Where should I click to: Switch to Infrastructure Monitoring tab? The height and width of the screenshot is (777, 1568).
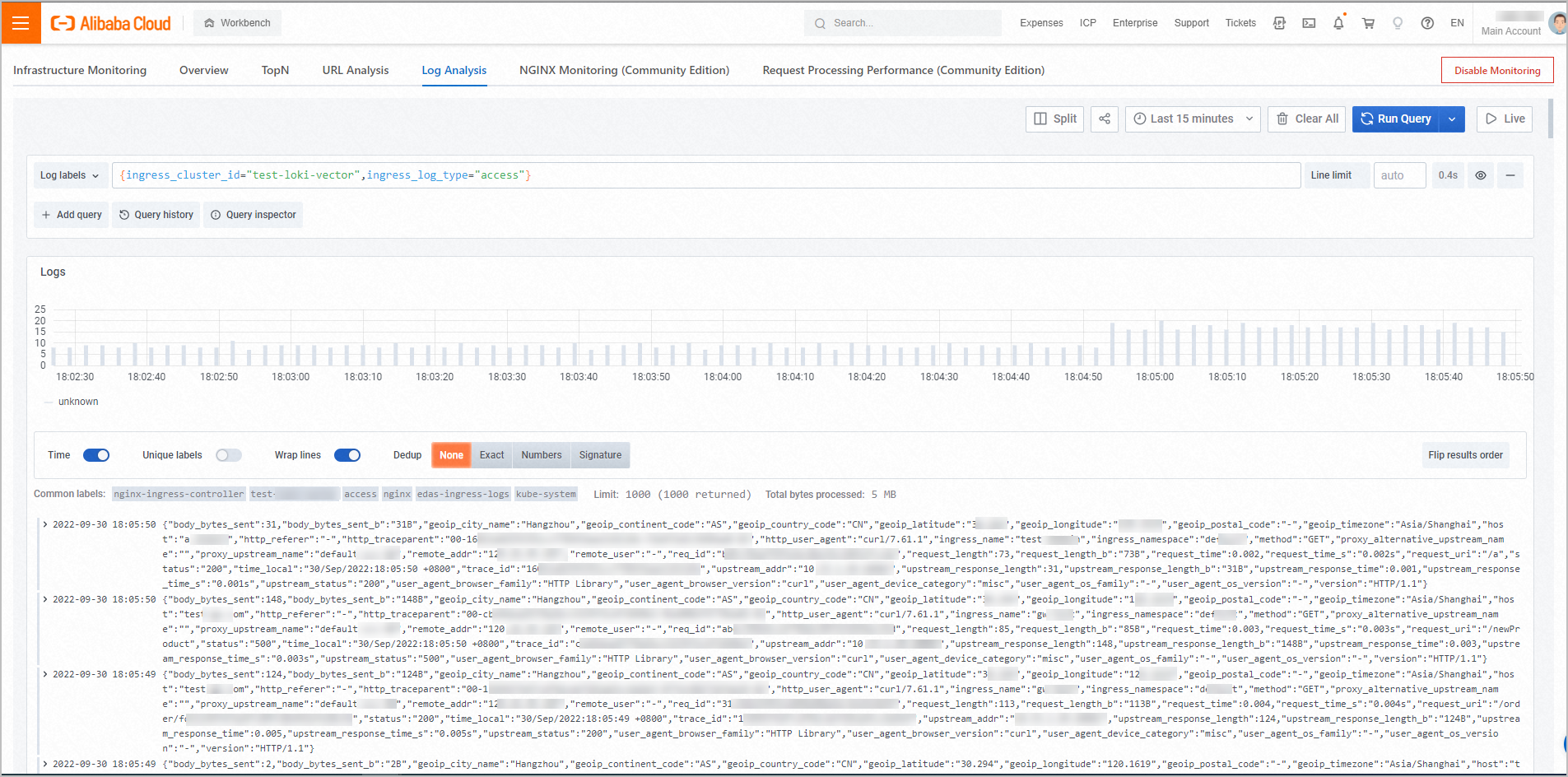point(80,70)
